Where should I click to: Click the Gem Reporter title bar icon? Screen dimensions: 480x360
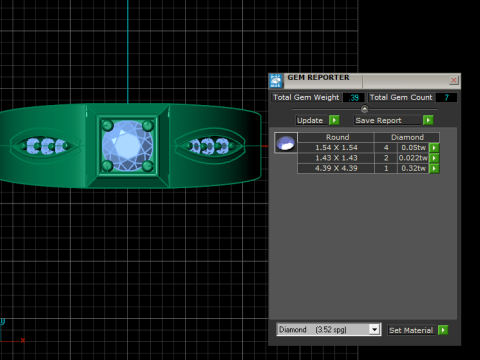(276, 81)
